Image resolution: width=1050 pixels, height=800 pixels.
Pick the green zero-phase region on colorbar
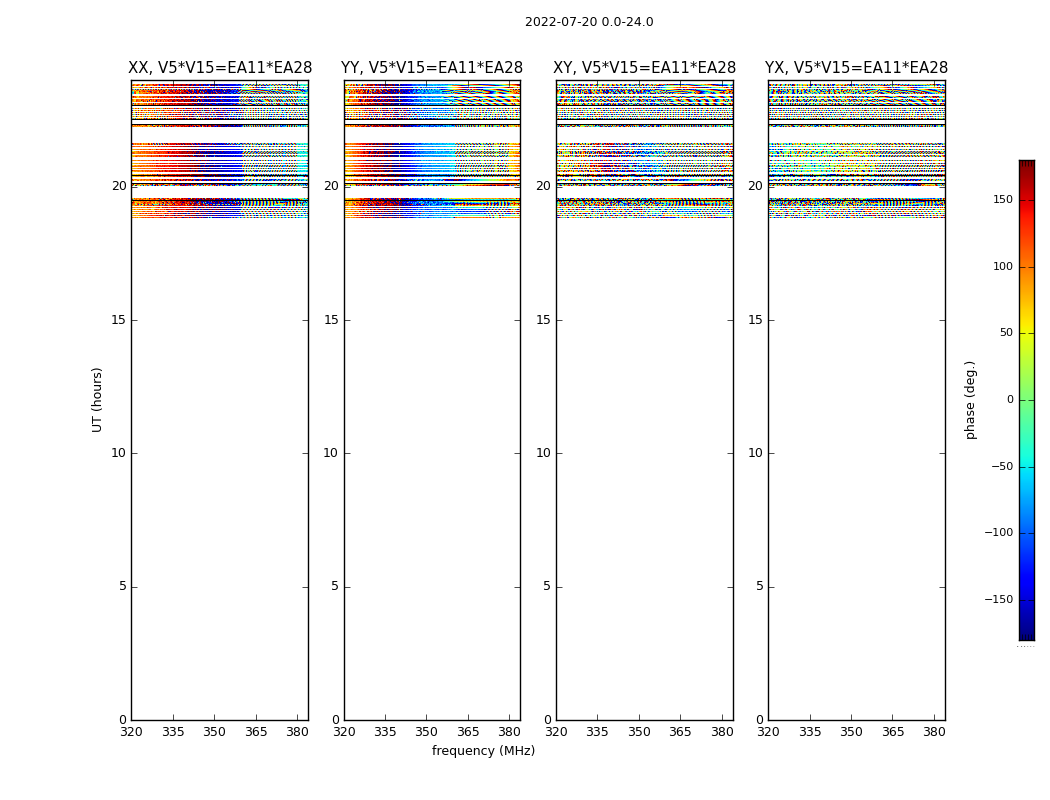pyautogui.click(x=1026, y=400)
